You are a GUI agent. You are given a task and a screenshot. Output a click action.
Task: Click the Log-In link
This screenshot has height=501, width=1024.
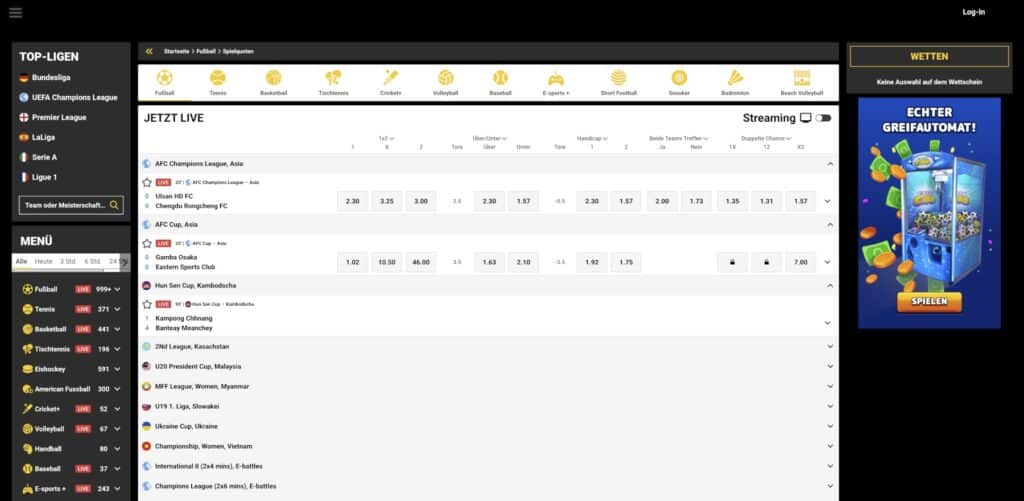(x=973, y=12)
